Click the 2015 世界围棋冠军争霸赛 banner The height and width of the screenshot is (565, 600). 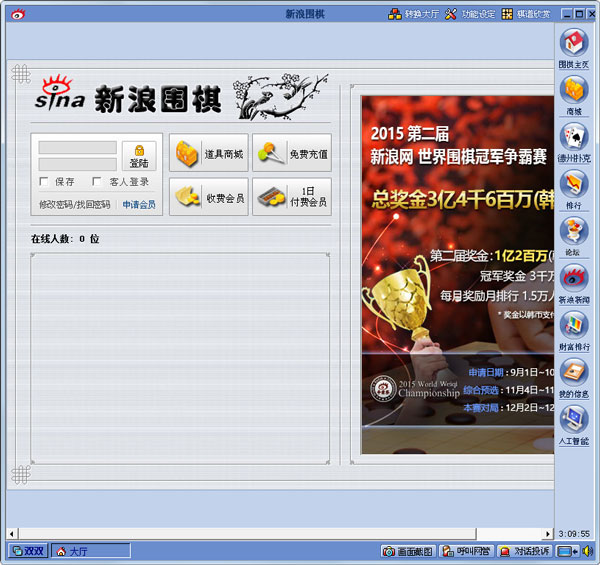458,275
